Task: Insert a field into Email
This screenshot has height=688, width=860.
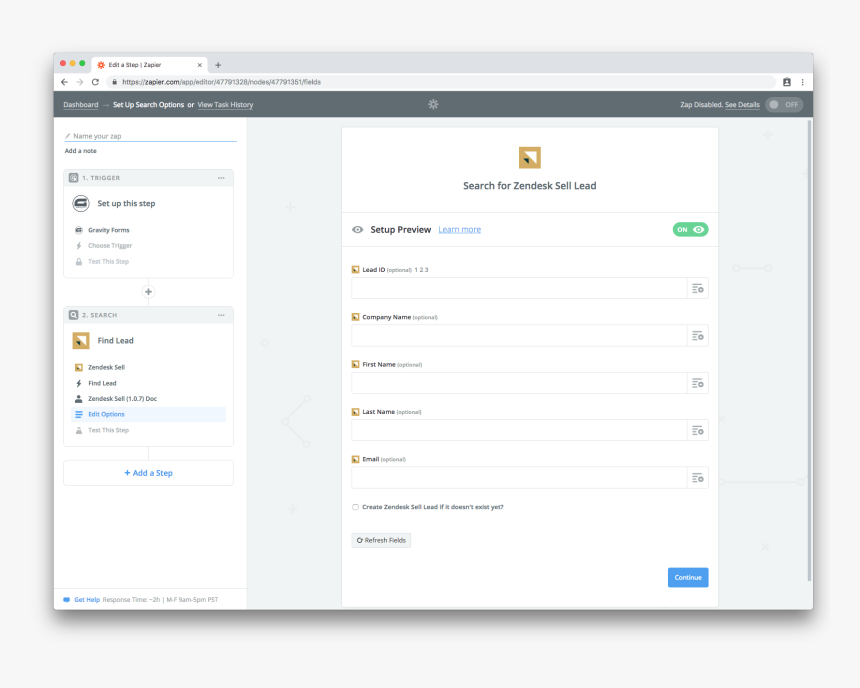Action: (x=698, y=478)
